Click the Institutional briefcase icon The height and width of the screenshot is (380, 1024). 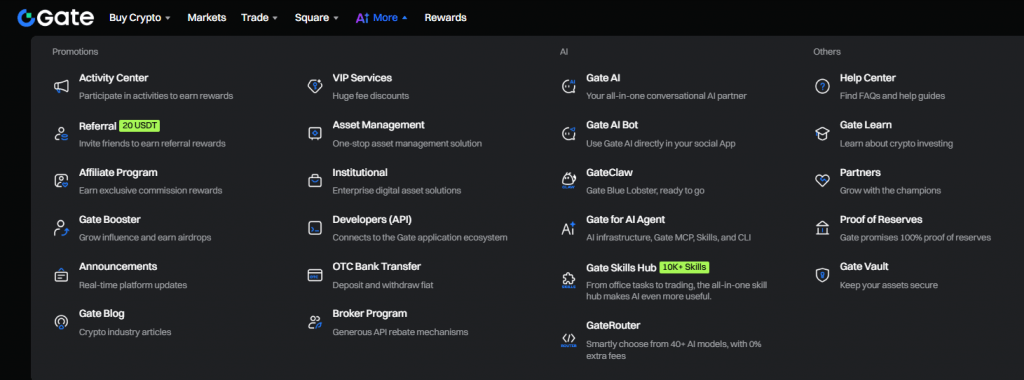[x=315, y=181]
